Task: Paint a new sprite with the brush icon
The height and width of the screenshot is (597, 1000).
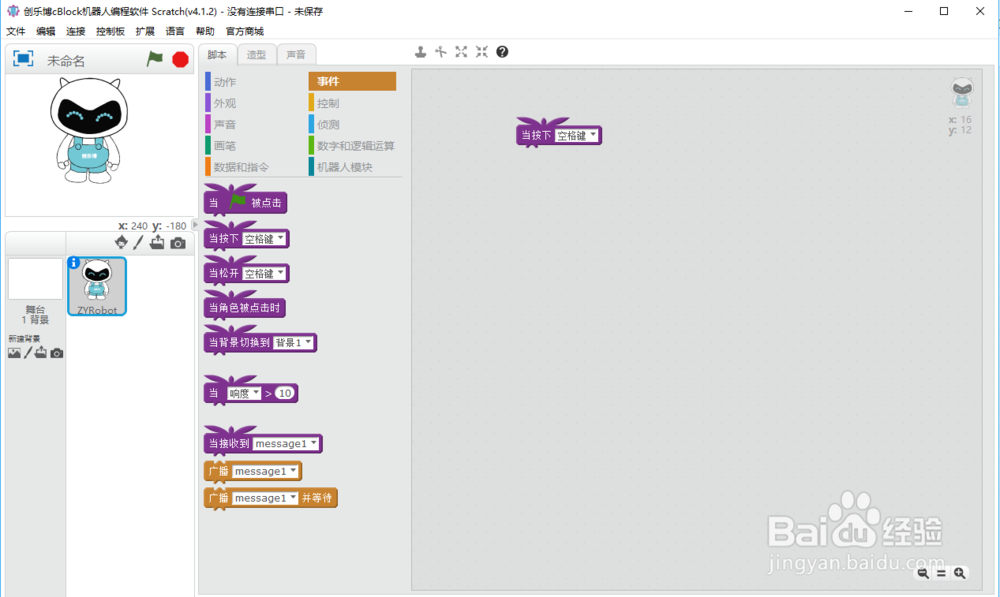Action: [140, 243]
